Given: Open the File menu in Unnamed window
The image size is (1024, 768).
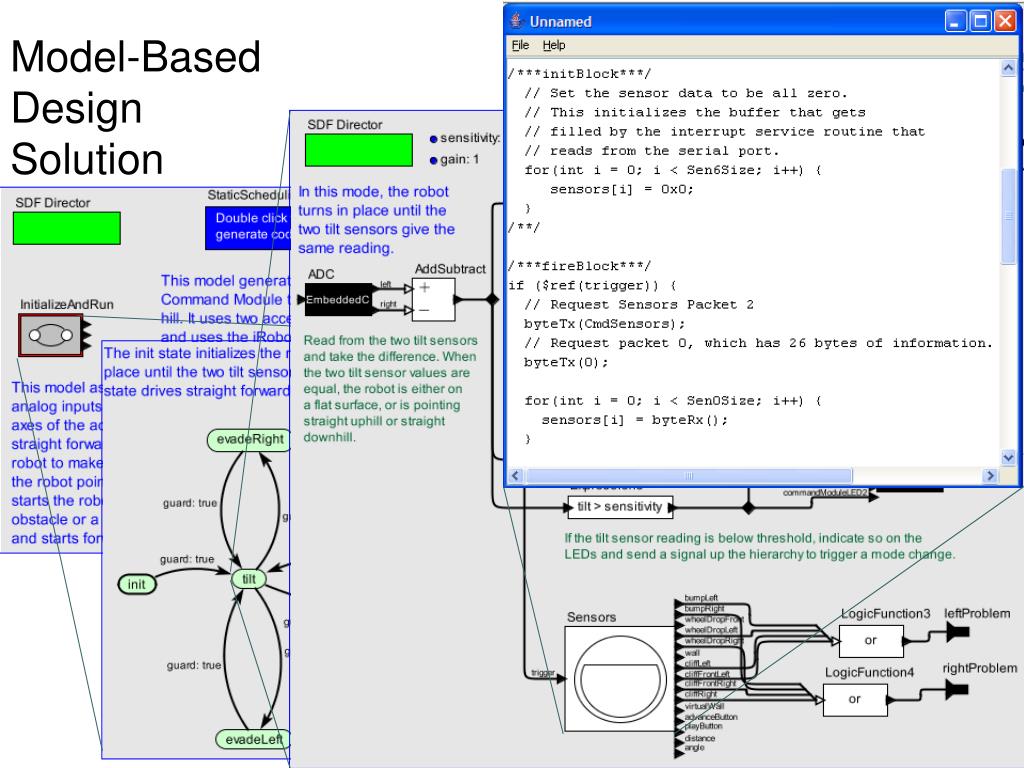Looking at the screenshot, I should coord(520,45).
